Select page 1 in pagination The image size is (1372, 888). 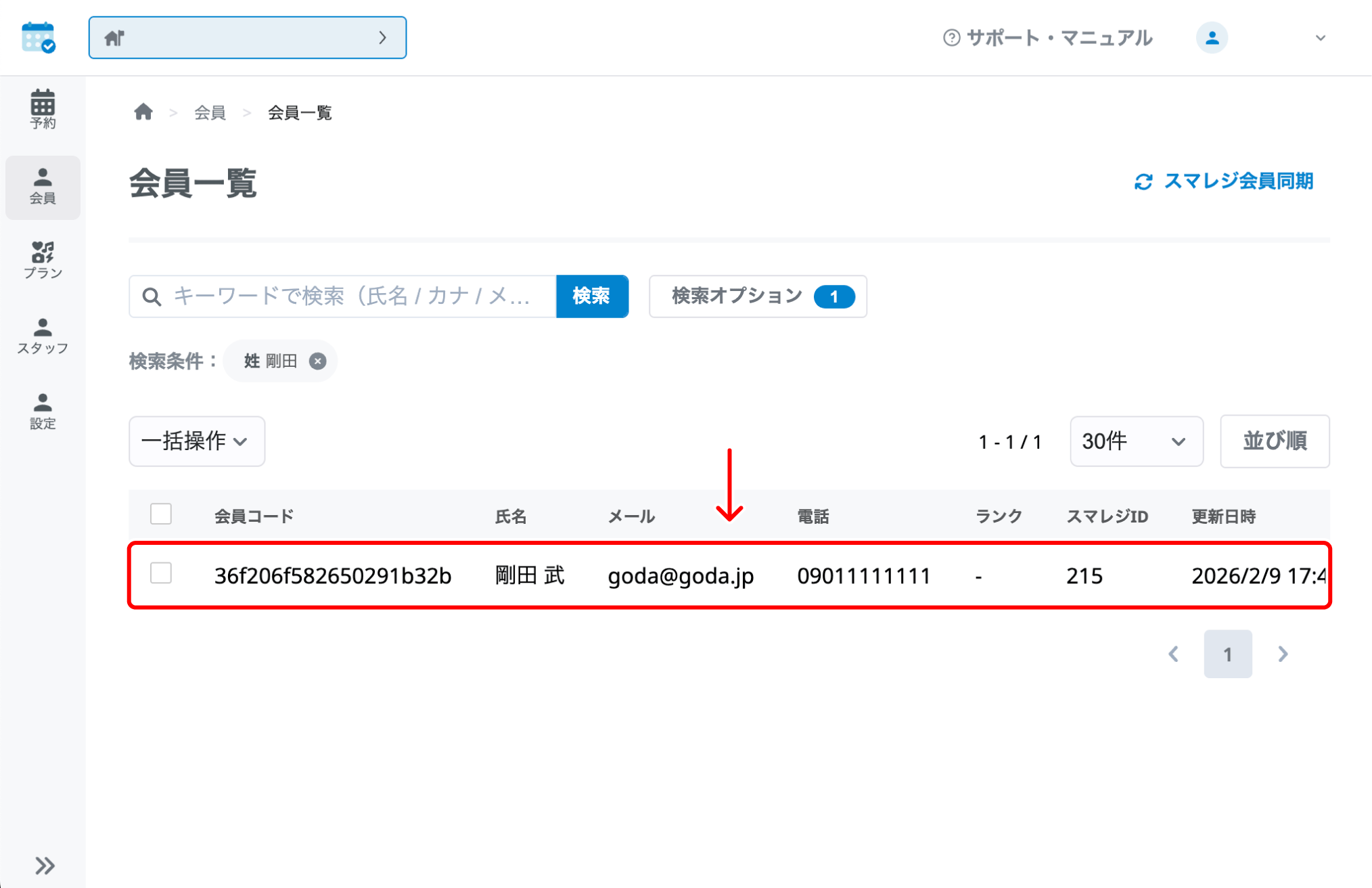coord(1228,654)
